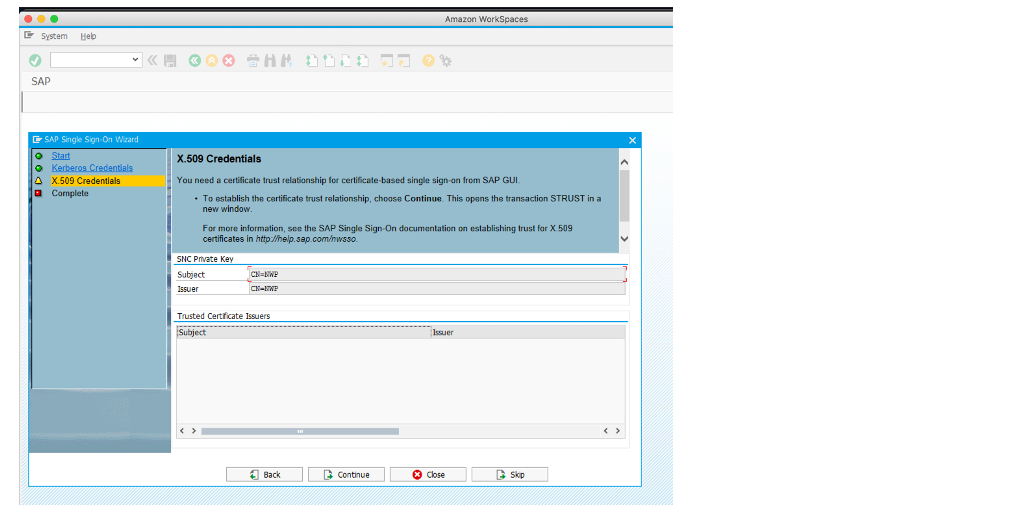The height and width of the screenshot is (512, 1024).
Task: Click the Find binoculars icon
Action: click(270, 61)
